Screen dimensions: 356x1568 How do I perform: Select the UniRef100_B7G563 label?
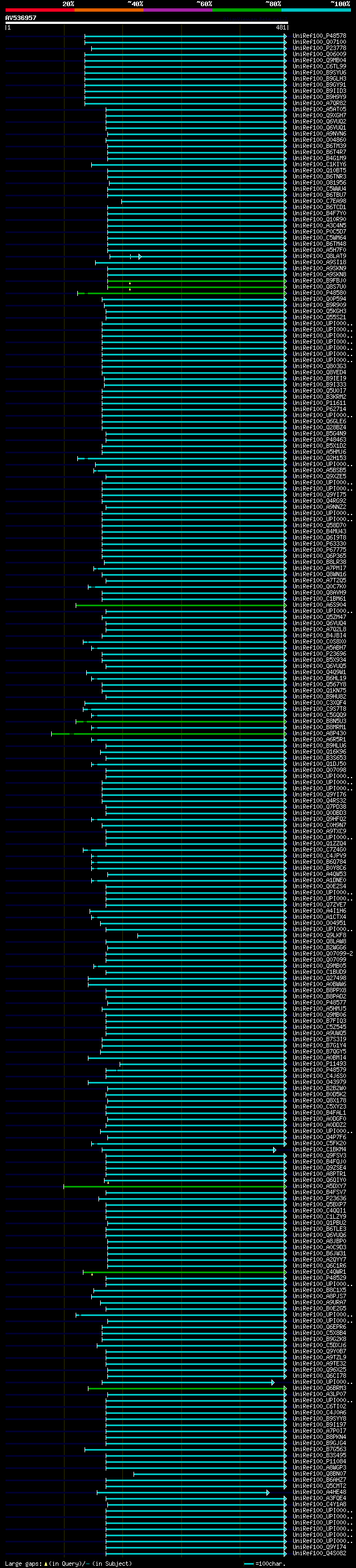(x=319, y=1450)
